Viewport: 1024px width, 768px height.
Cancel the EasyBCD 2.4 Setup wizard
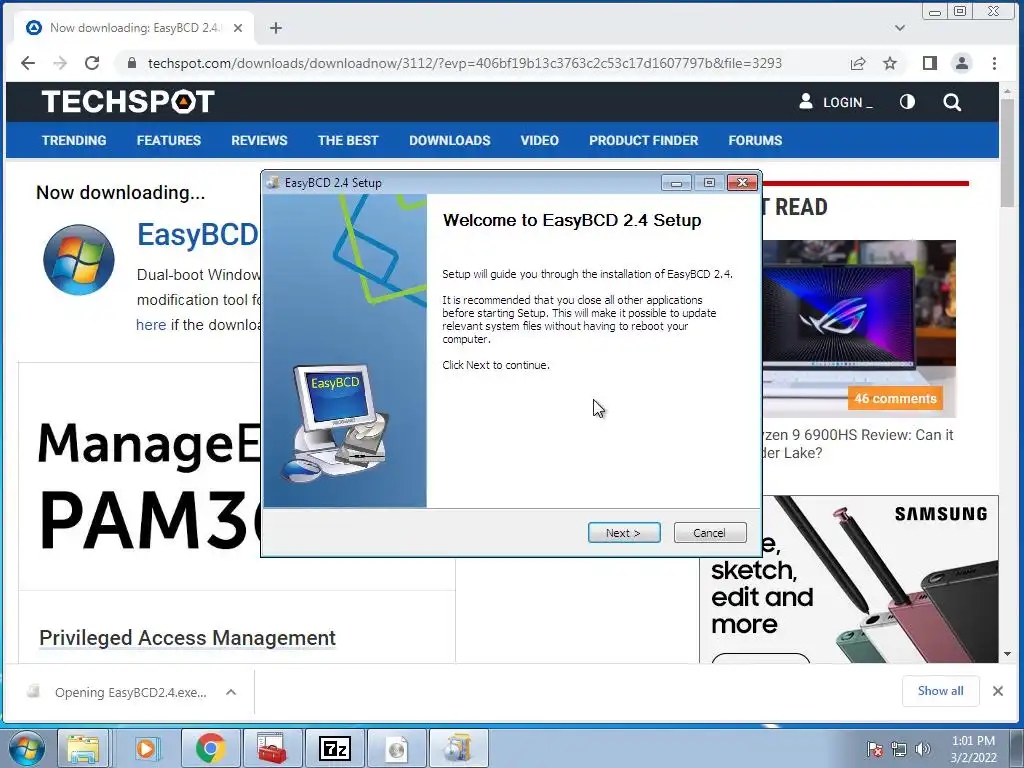point(709,533)
